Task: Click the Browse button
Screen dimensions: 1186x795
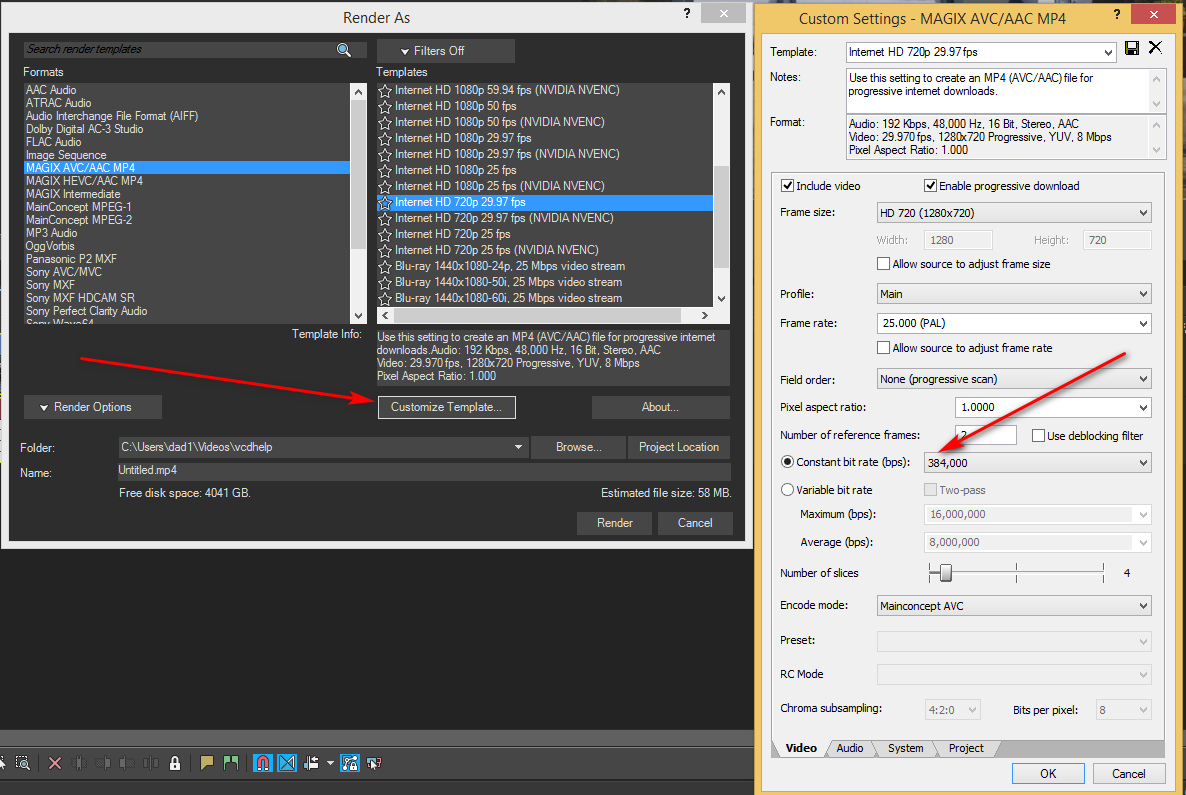Action: tap(579, 447)
